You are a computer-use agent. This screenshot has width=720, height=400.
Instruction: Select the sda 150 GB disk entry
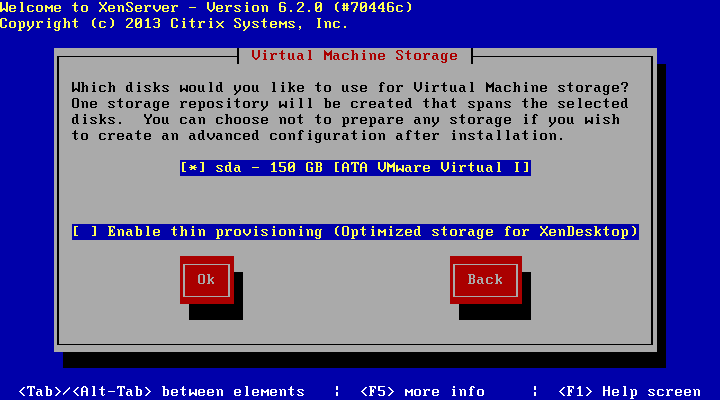(355, 168)
